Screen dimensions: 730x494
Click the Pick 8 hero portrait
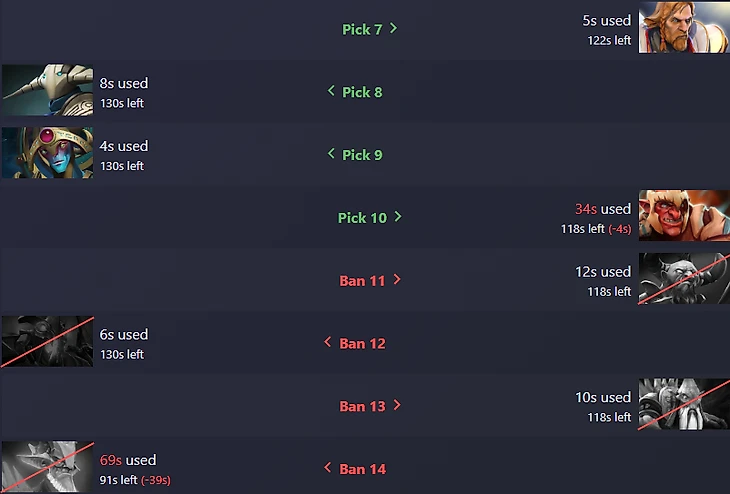(x=47, y=91)
